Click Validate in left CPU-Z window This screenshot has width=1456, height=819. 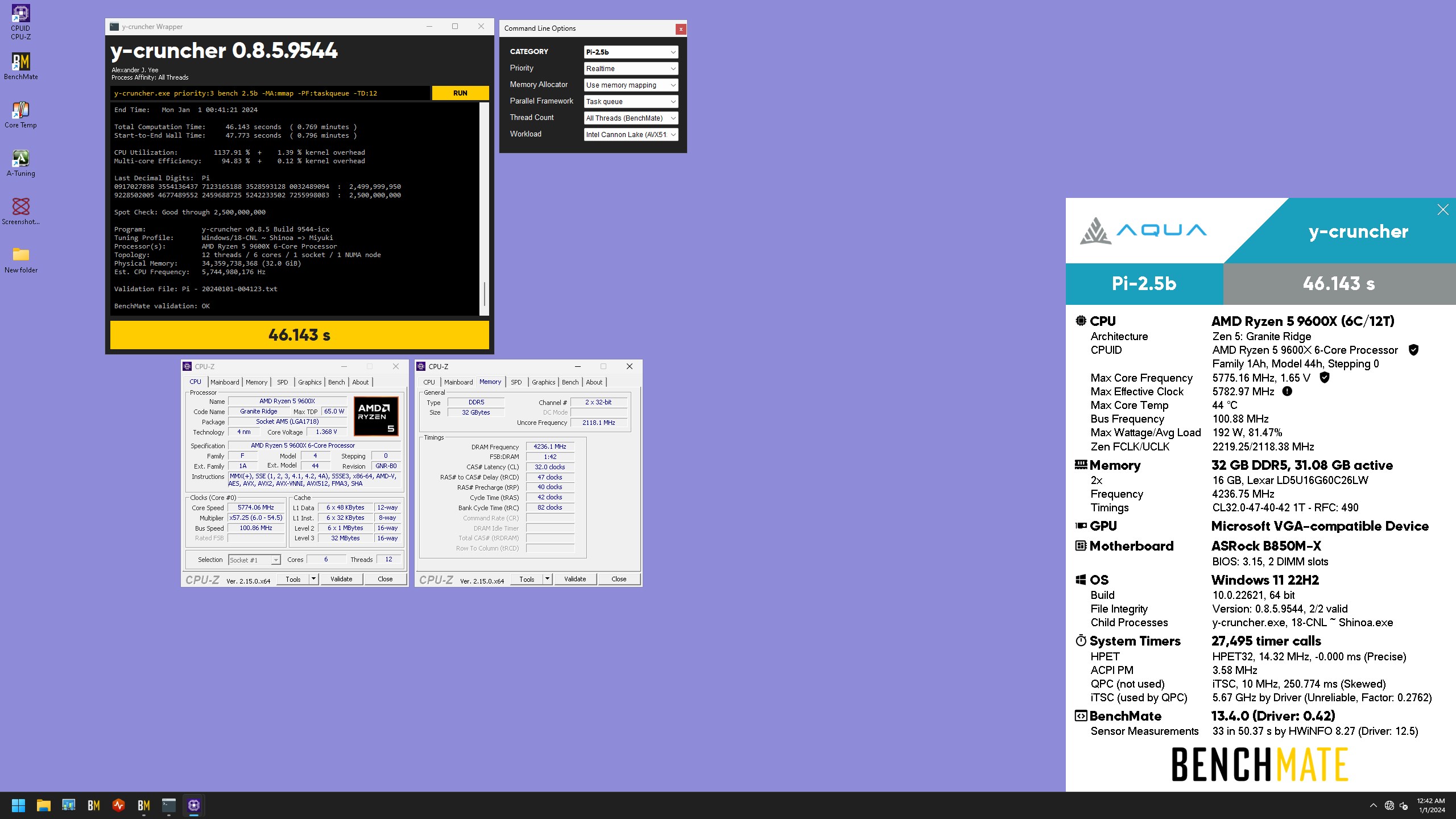pos(341,579)
